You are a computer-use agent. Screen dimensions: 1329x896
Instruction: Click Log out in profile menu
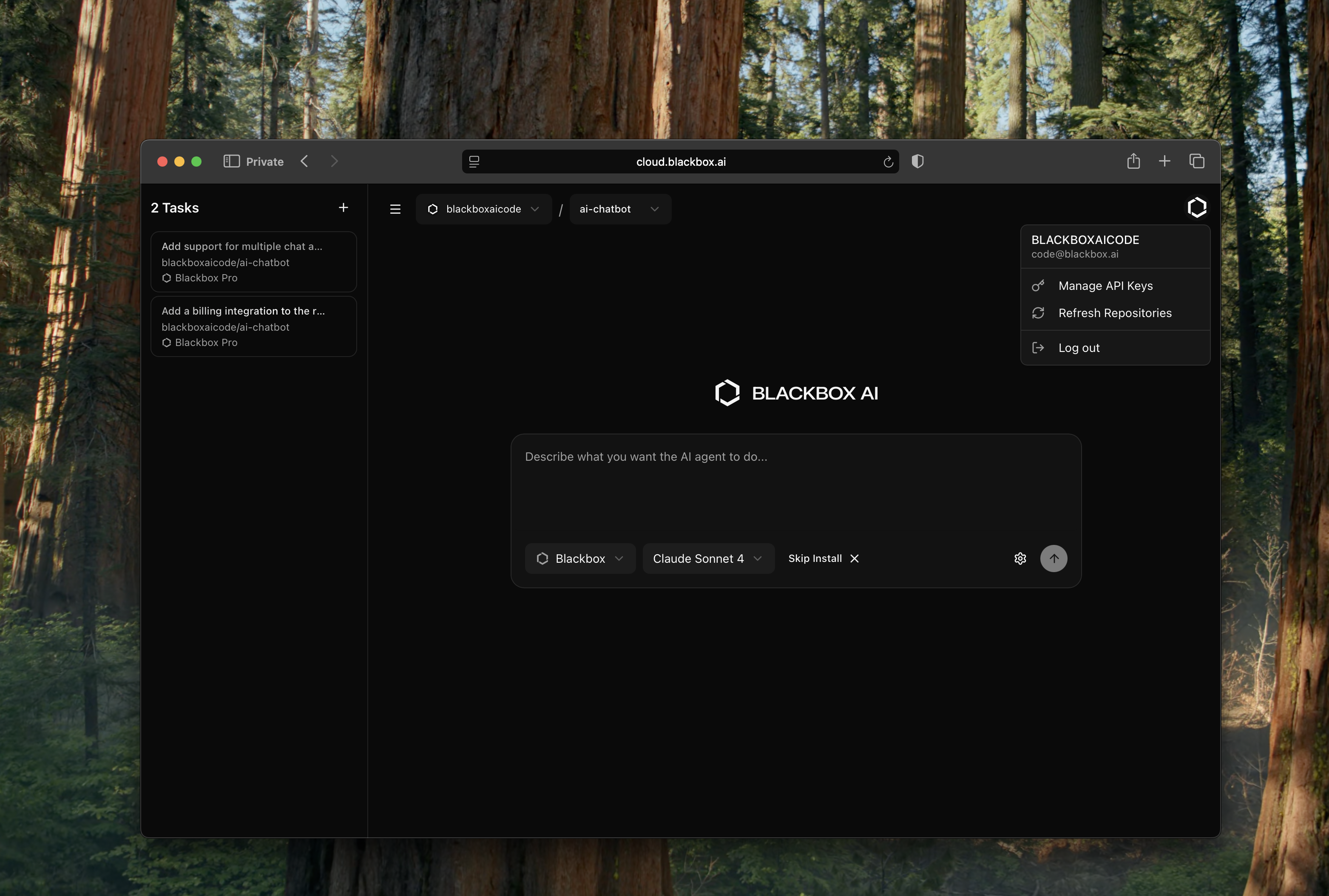pos(1079,348)
